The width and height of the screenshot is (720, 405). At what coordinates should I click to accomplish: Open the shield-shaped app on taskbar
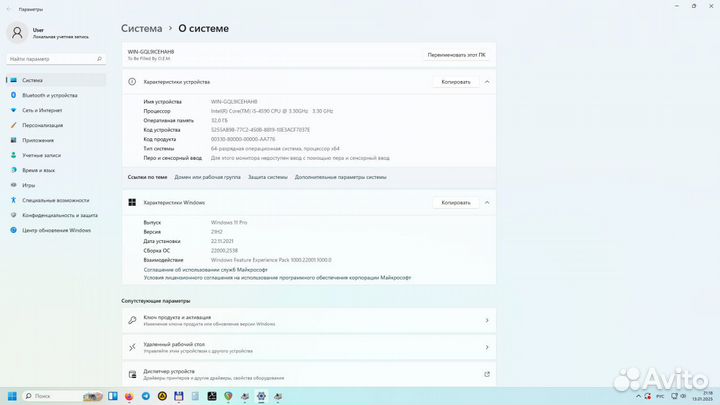click(x=228, y=396)
